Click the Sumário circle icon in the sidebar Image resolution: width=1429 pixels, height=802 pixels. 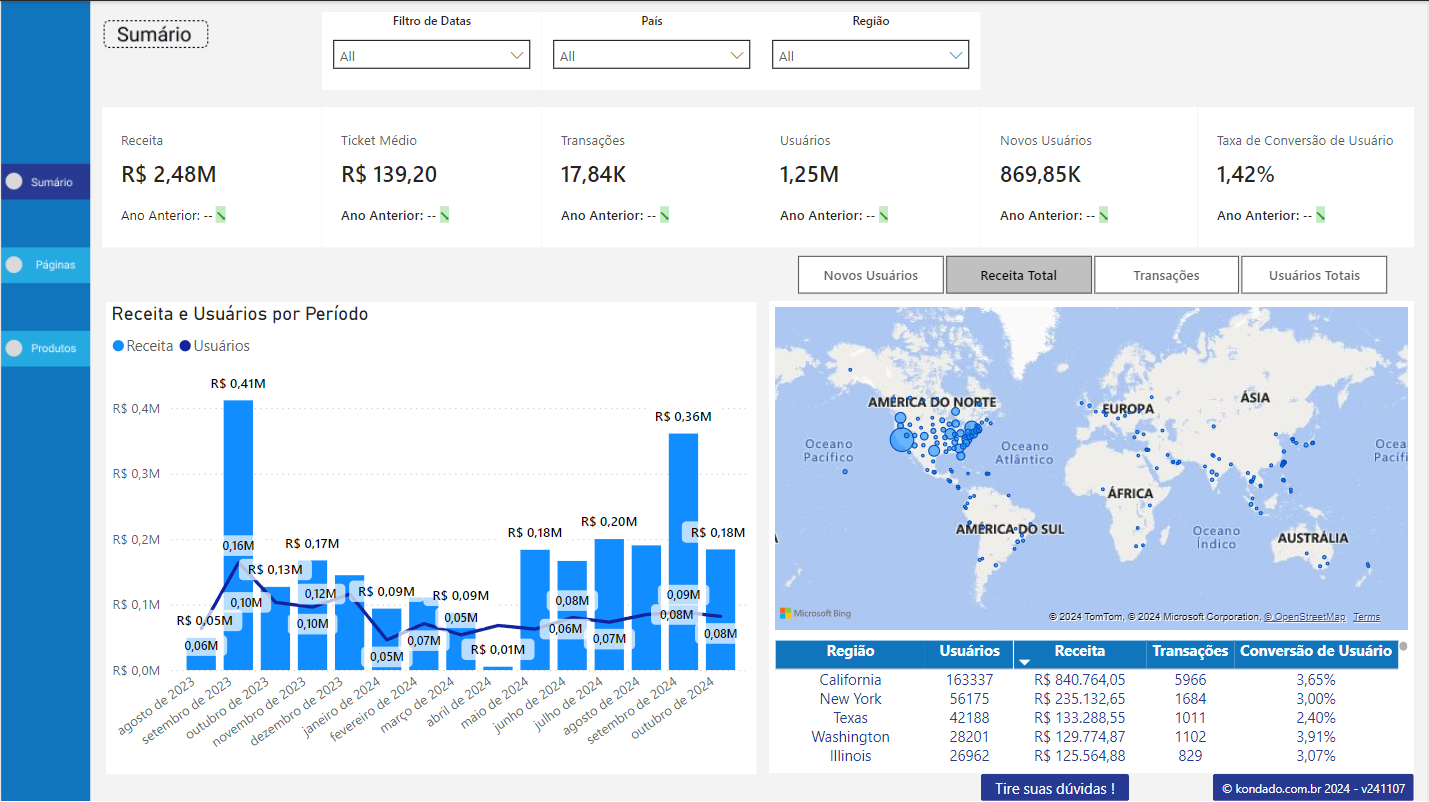pyautogui.click(x=14, y=181)
